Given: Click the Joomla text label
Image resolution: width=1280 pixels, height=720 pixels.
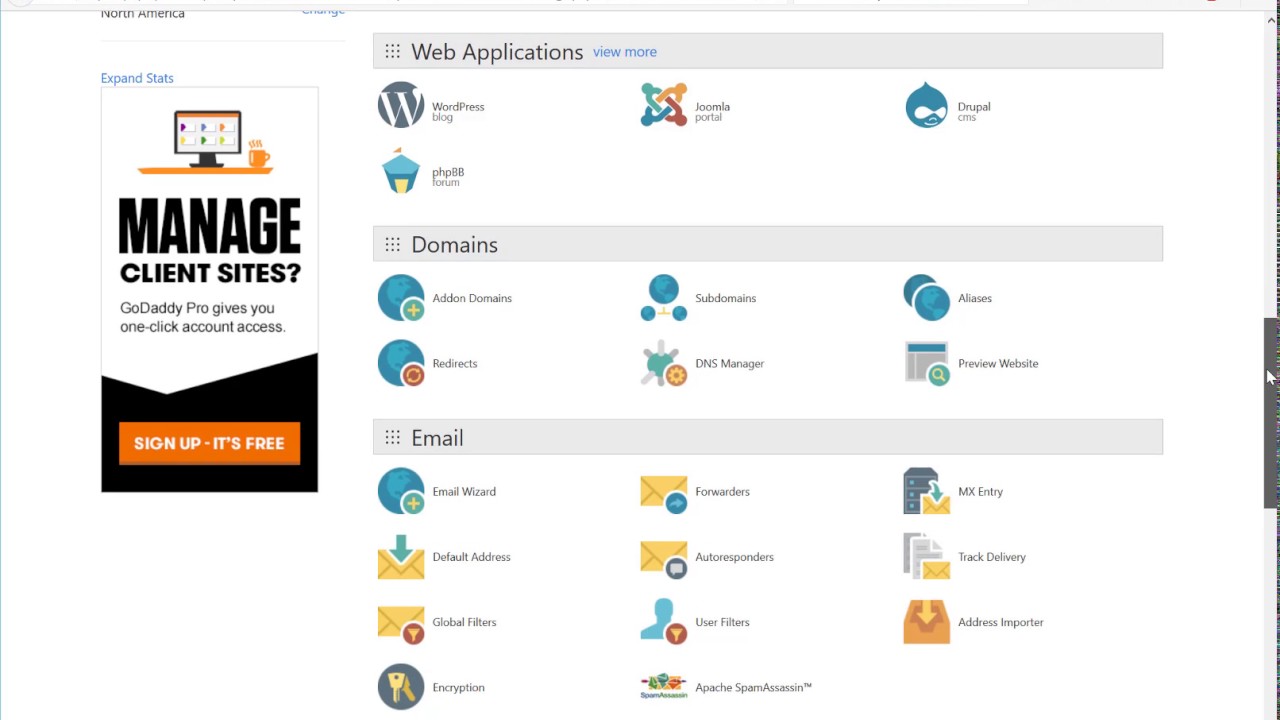Looking at the screenshot, I should [x=713, y=106].
